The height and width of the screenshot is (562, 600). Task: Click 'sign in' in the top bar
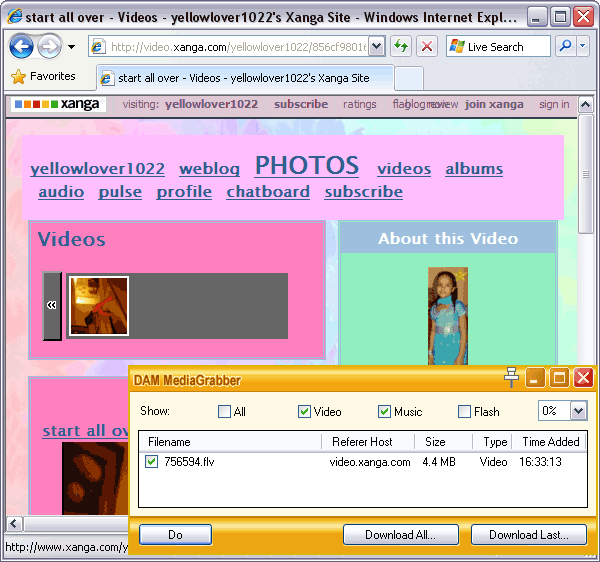coord(554,104)
